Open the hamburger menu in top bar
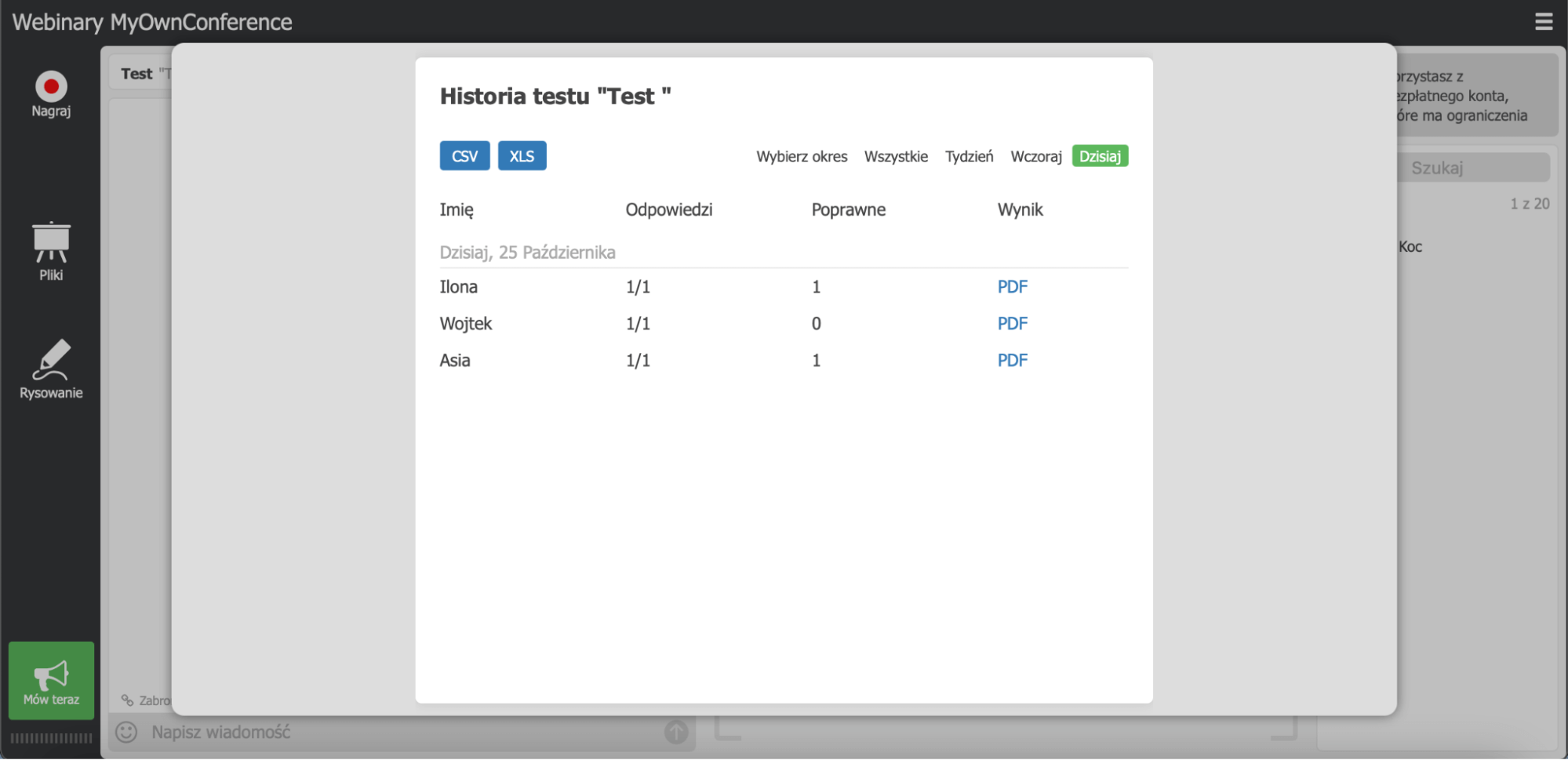1568x760 pixels. tap(1543, 22)
